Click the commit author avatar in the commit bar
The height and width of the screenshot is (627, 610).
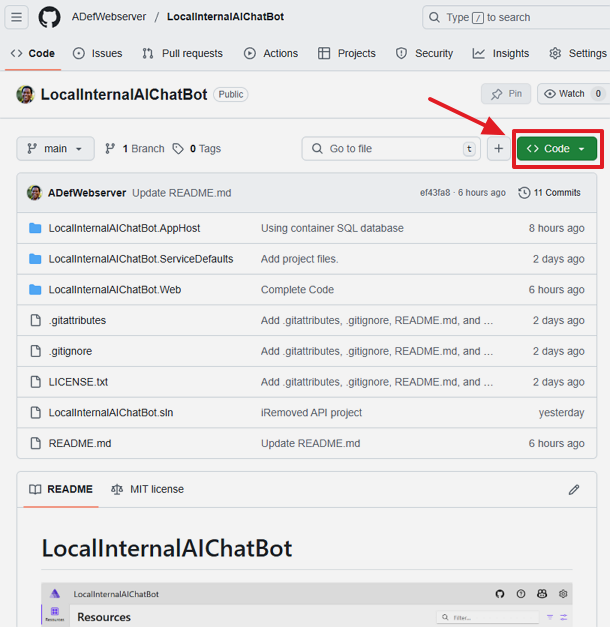tap(34, 193)
